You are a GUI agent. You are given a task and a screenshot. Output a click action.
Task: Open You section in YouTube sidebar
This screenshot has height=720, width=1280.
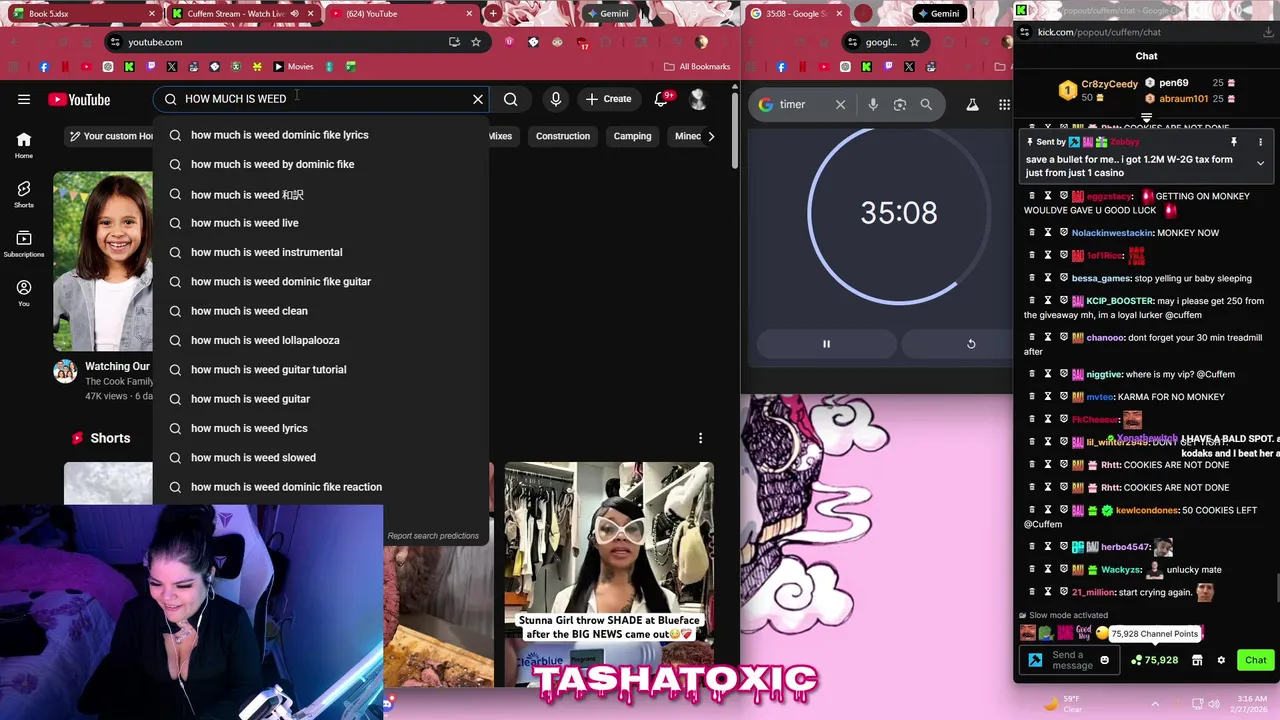(24, 293)
